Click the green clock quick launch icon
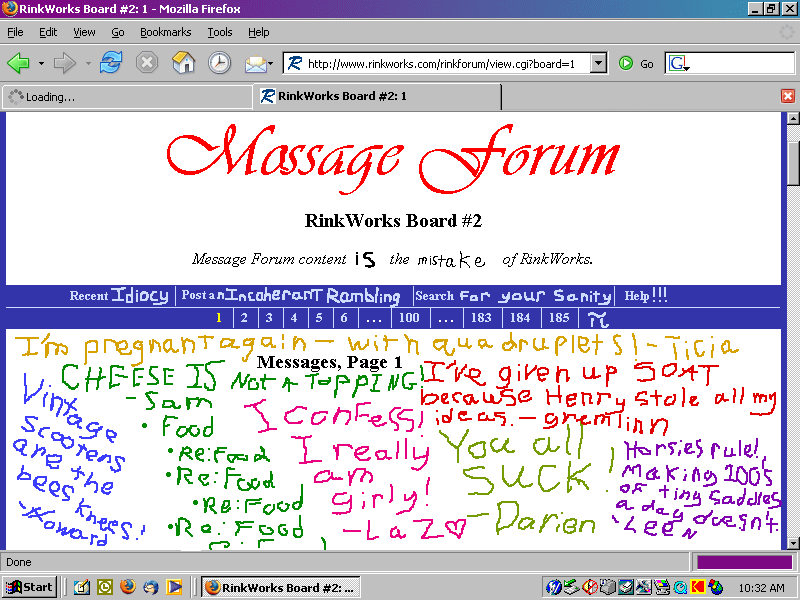The image size is (800, 600). click(x=105, y=587)
